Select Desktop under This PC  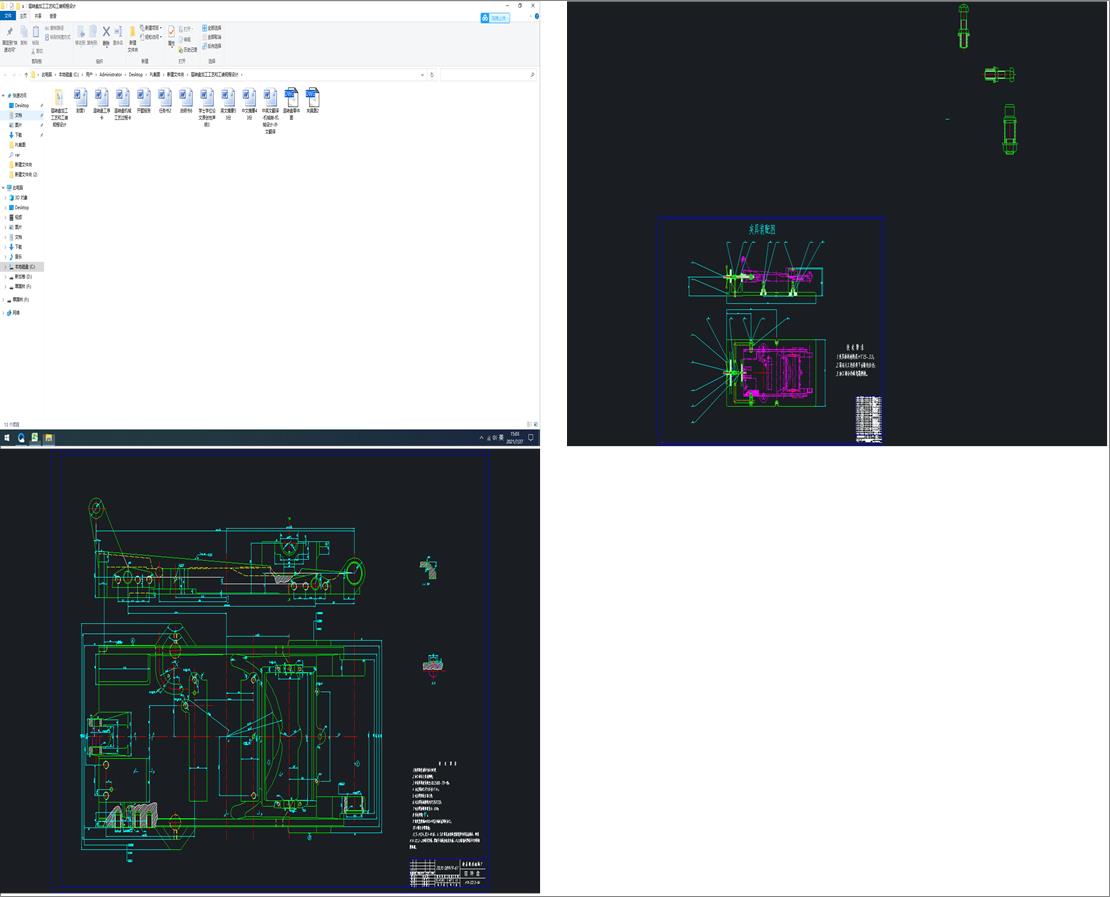(x=21, y=207)
